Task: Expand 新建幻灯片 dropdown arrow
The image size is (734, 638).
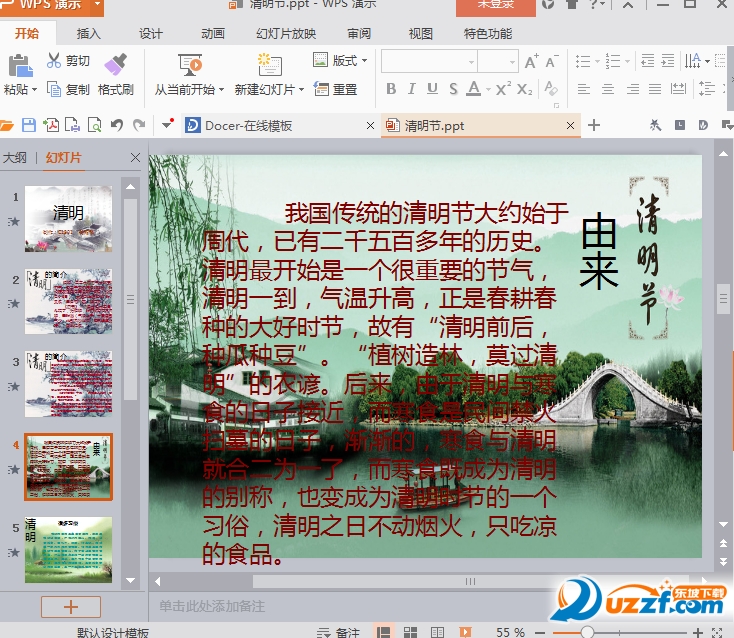Action: point(301,89)
